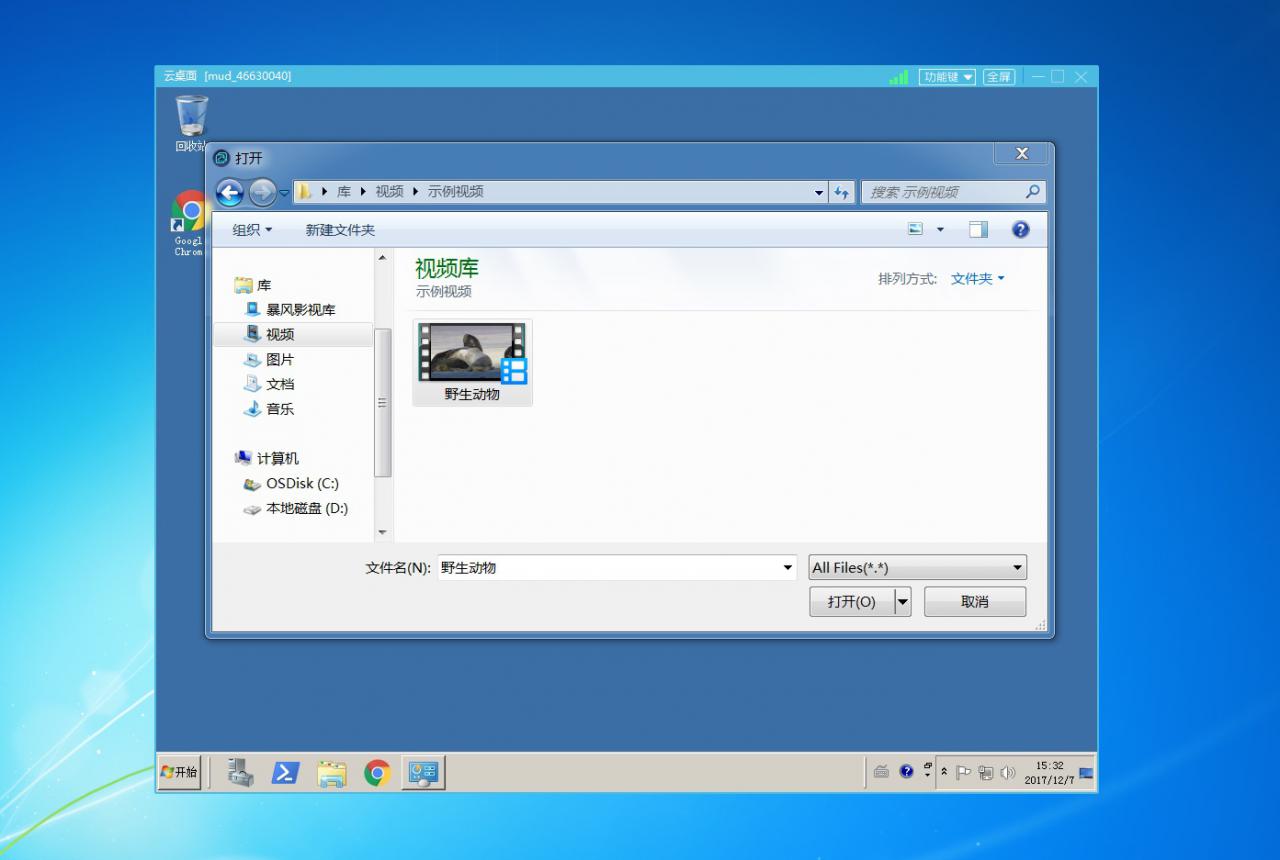Screen dimensions: 1280x860
Task: Change view using the view icon
Action: click(915, 229)
